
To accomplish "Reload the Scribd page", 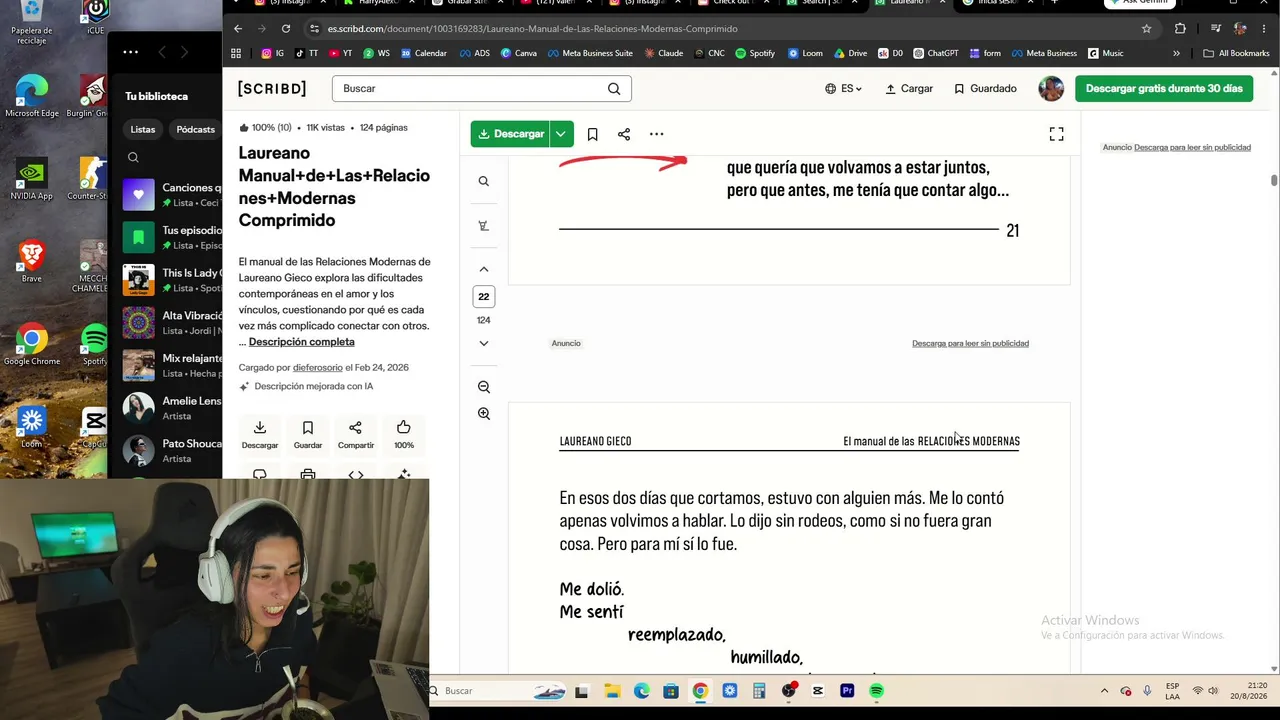I will pyautogui.click(x=286, y=29).
